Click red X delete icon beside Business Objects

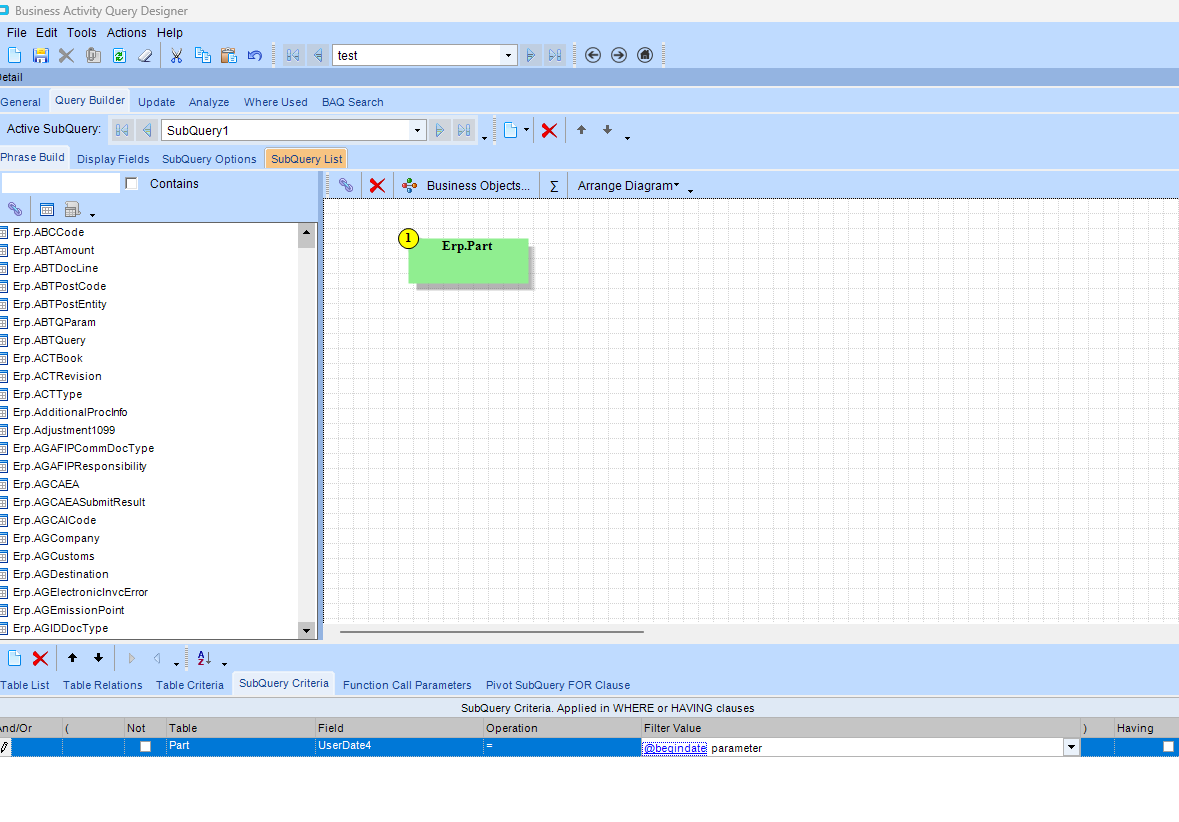(x=377, y=185)
